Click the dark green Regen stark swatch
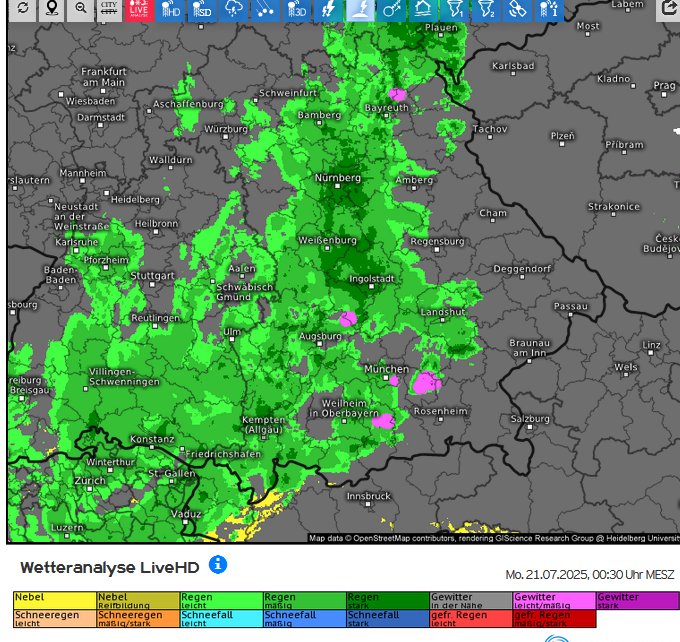Viewport: 680px width, 642px height. [x=387, y=600]
